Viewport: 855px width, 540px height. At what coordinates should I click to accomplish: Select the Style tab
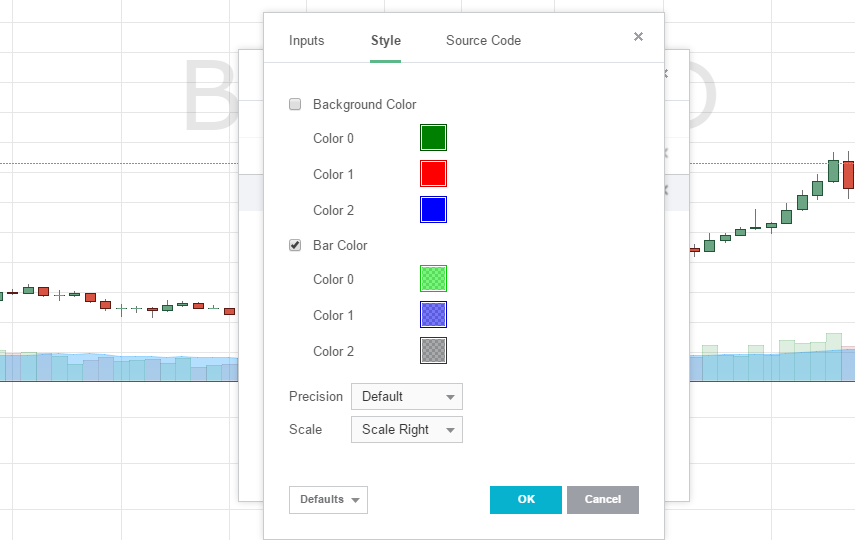(x=385, y=41)
